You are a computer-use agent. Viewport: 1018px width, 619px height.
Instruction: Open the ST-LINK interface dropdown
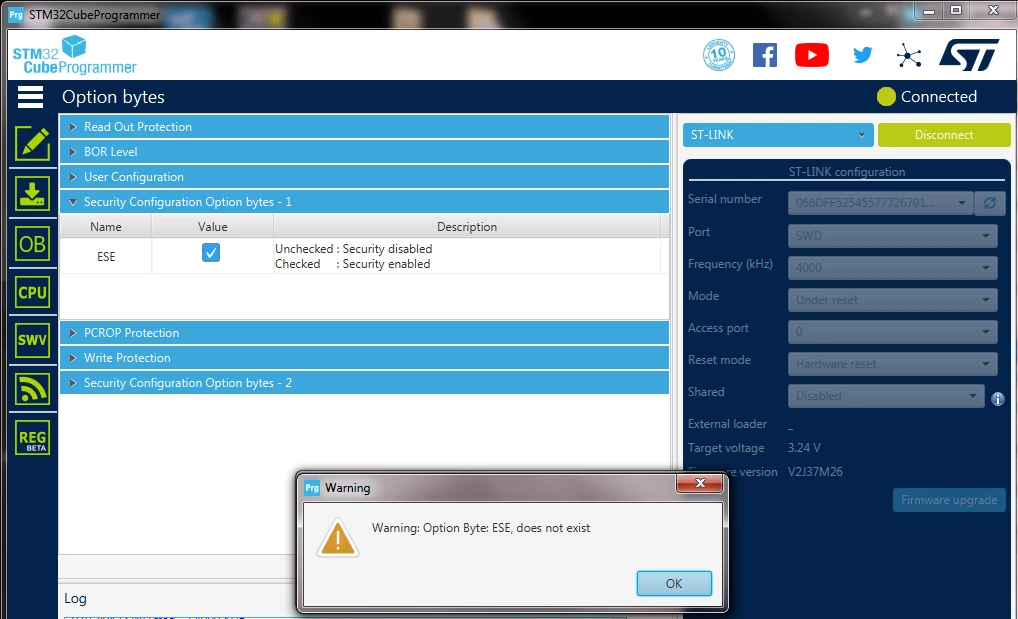point(778,135)
